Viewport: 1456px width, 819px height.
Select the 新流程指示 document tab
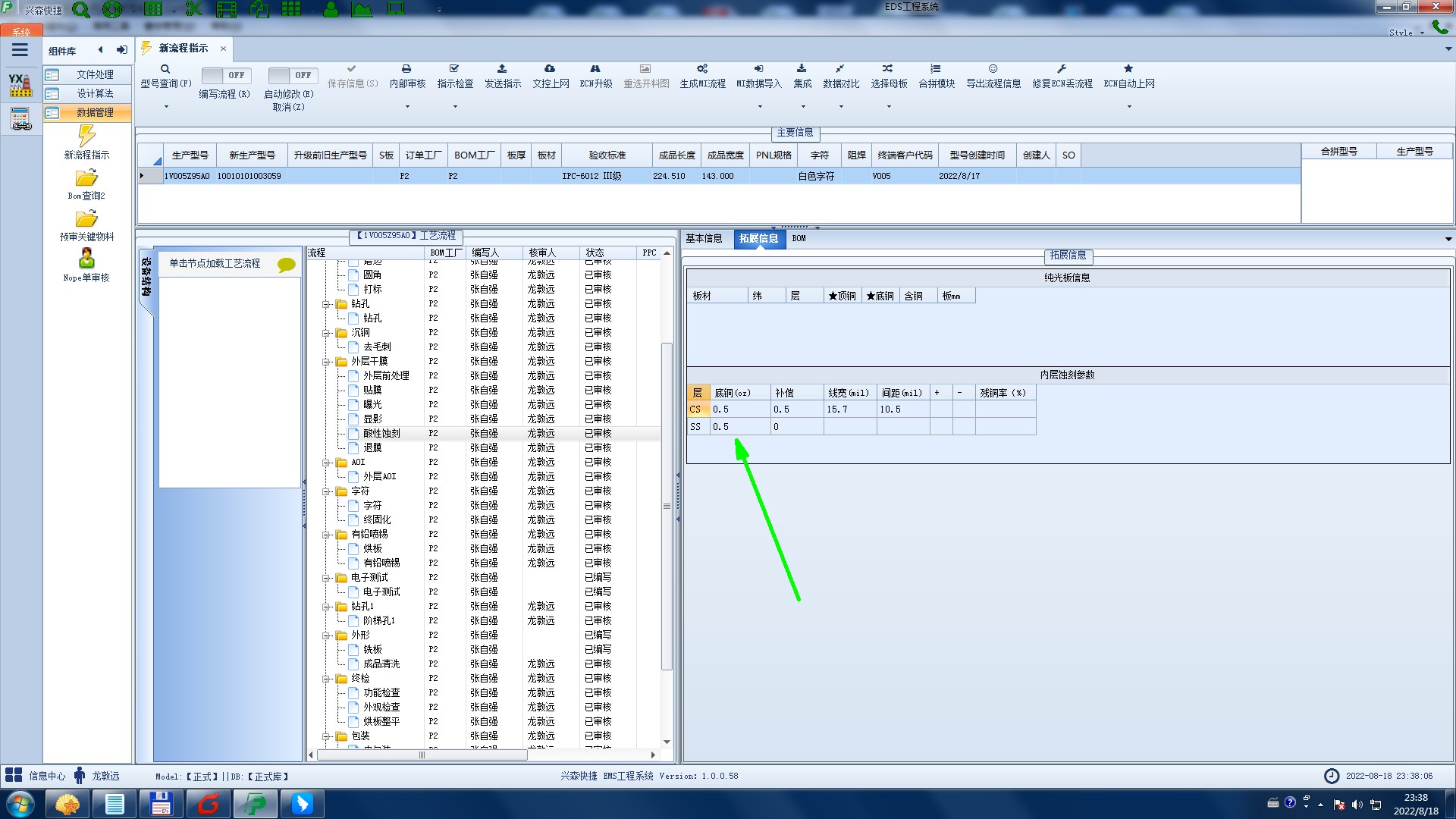click(183, 48)
